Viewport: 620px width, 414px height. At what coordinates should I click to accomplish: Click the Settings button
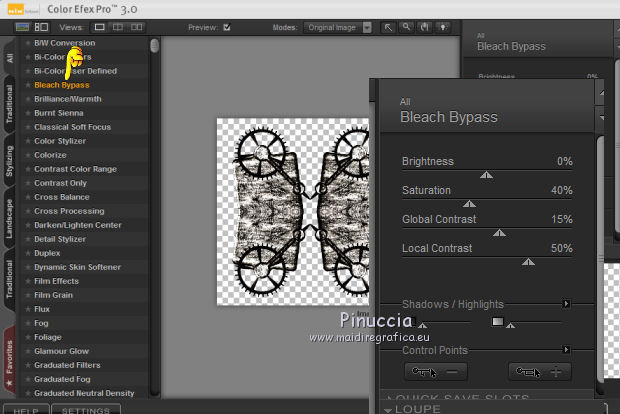coord(86,409)
